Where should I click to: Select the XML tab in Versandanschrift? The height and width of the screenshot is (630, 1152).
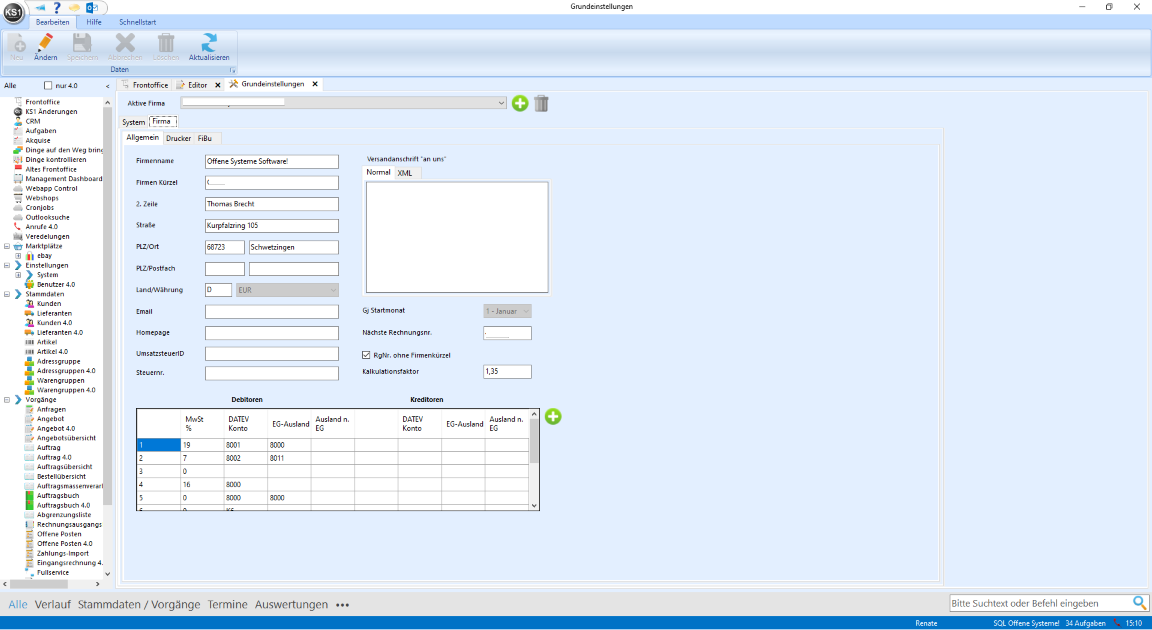pyautogui.click(x=405, y=173)
